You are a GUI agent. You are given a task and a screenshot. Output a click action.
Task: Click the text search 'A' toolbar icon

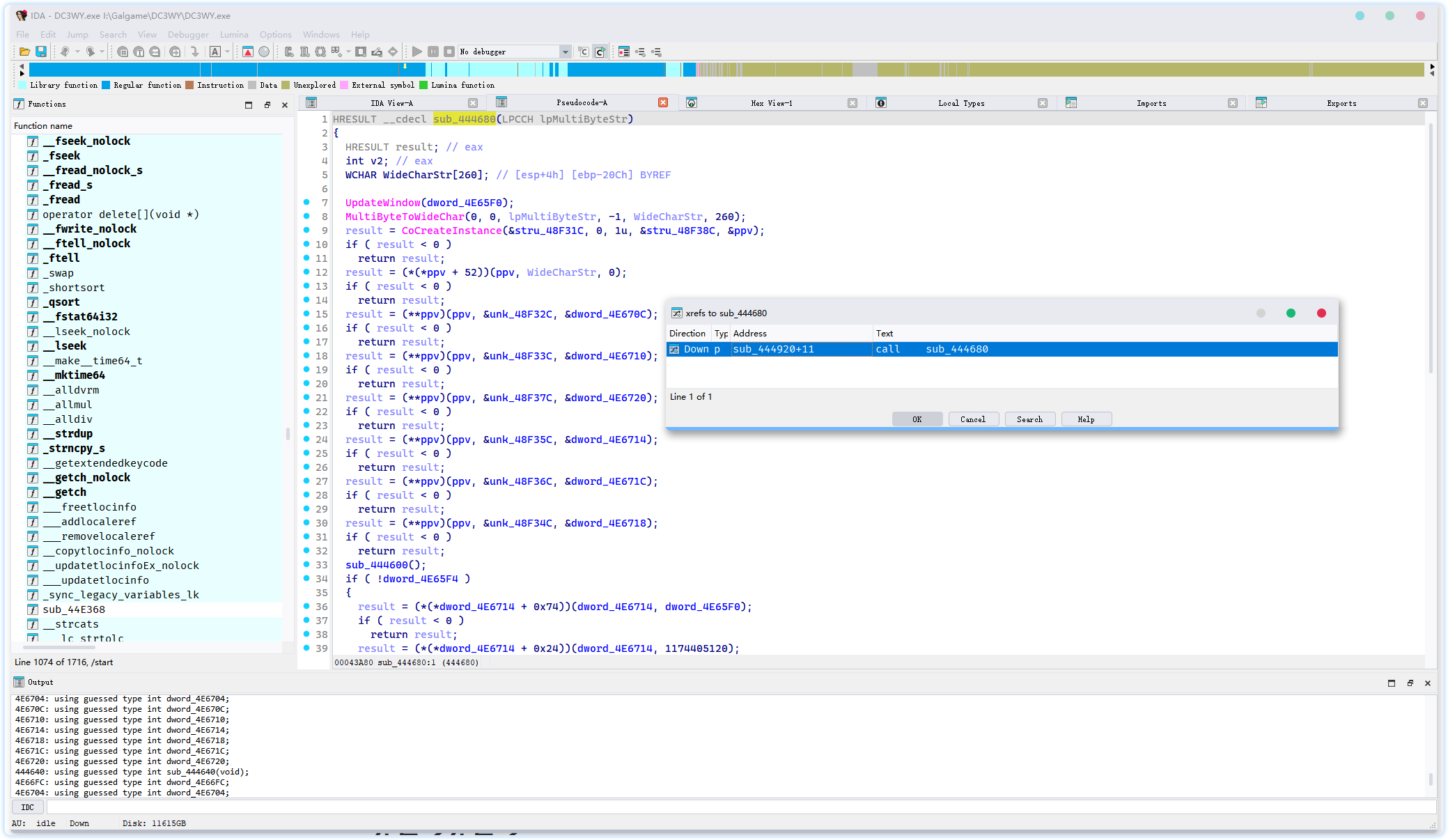pyautogui.click(x=215, y=52)
